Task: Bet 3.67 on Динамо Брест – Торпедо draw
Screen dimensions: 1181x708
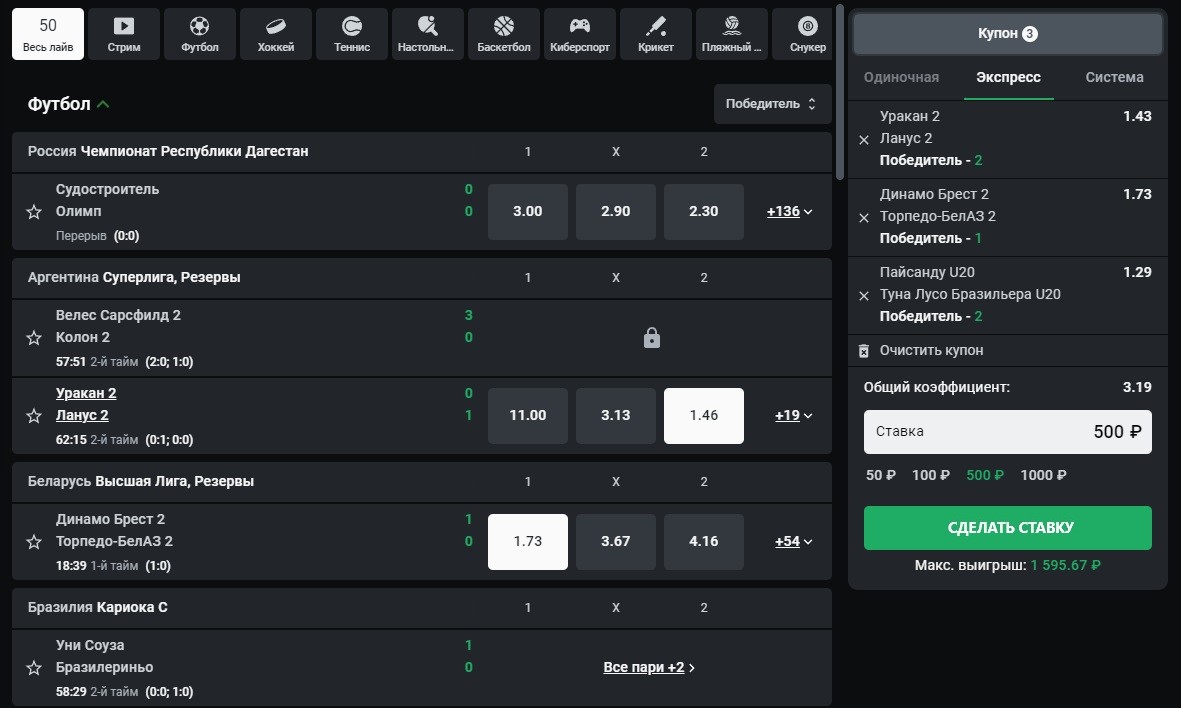Action: click(x=615, y=542)
